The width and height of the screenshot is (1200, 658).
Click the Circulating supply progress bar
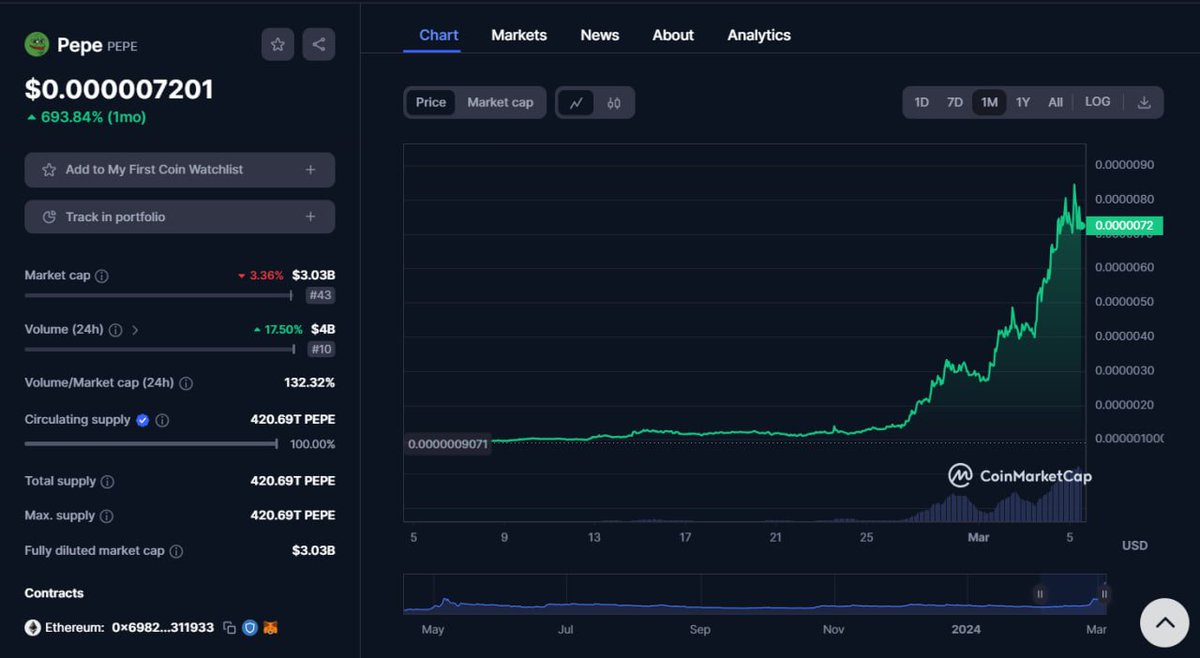[151, 443]
